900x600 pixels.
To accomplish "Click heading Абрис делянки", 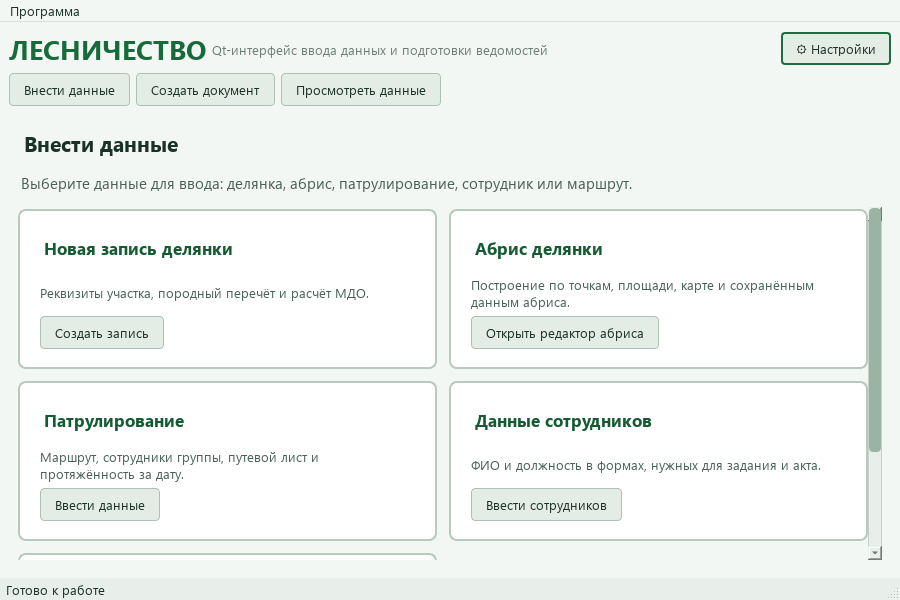I will 538,249.
